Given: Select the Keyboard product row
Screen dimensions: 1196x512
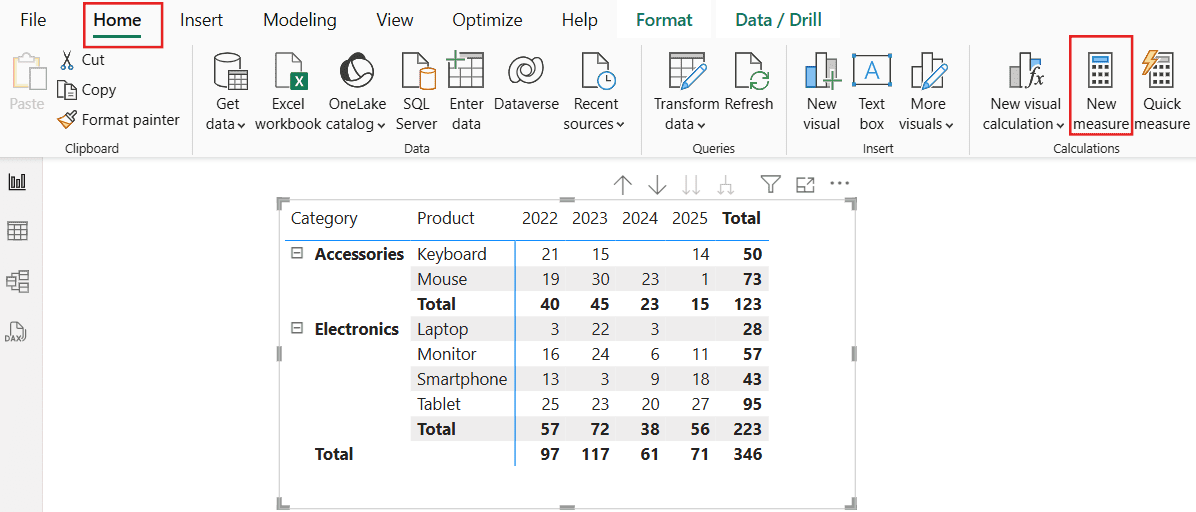Looking at the screenshot, I should click(x=452, y=254).
